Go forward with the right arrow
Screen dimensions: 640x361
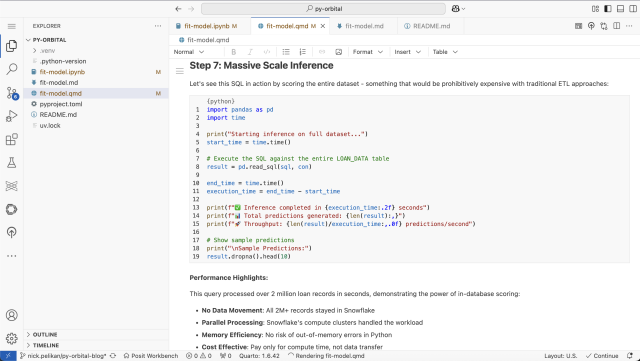point(191,9)
